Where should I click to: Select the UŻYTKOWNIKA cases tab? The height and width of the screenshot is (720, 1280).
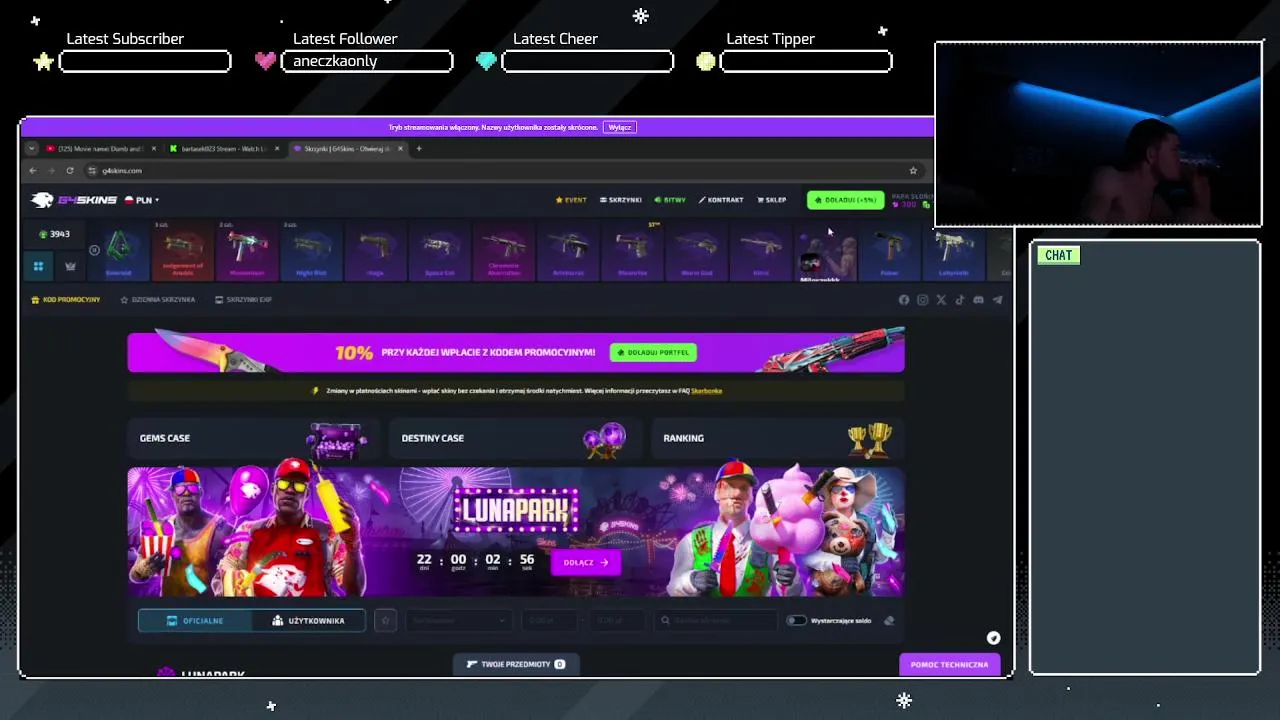(x=308, y=621)
